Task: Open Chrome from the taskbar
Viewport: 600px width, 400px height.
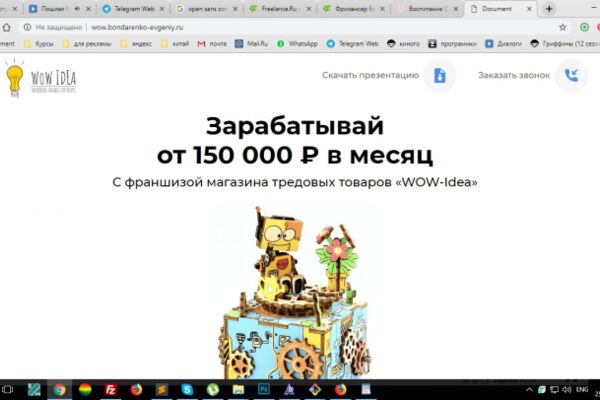Action: [59, 390]
